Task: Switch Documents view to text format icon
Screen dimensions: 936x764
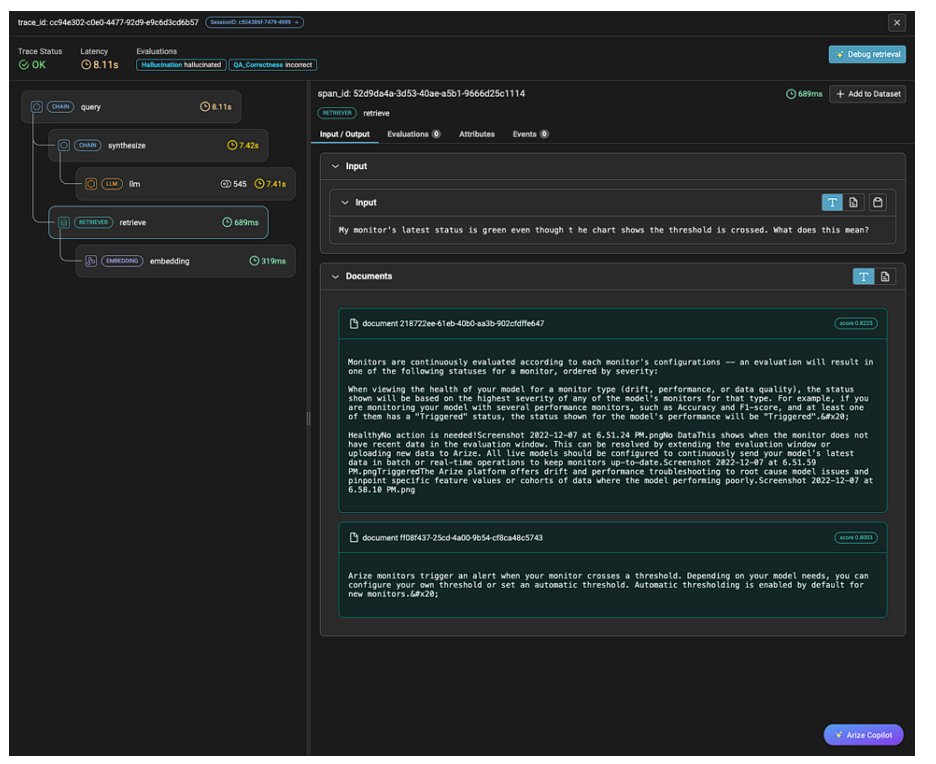Action: coord(863,276)
